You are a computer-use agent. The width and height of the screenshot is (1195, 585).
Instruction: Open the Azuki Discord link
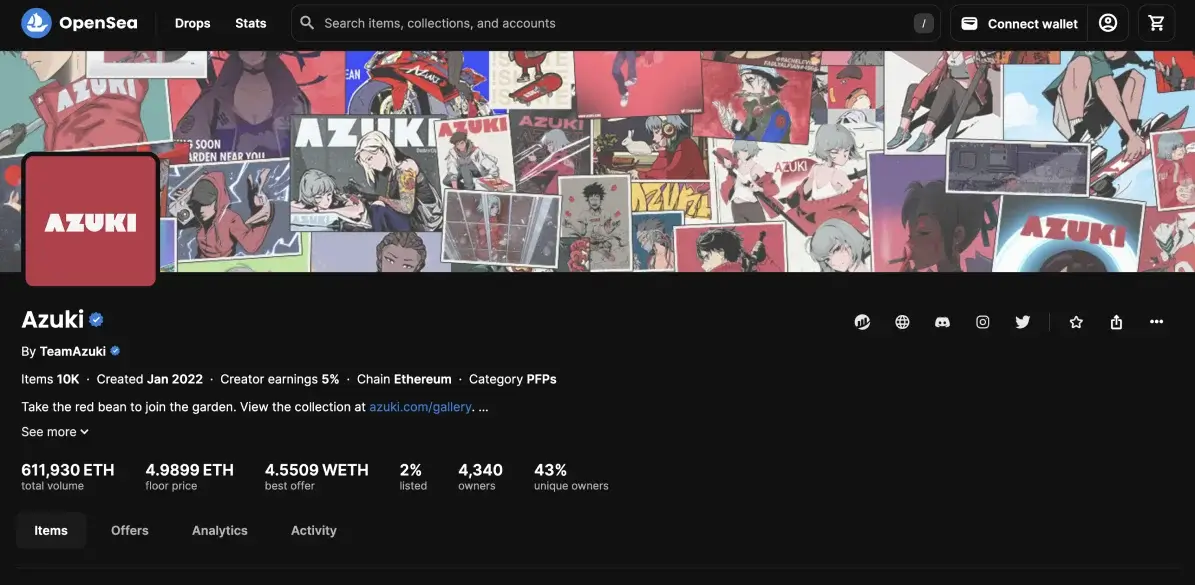coord(943,322)
